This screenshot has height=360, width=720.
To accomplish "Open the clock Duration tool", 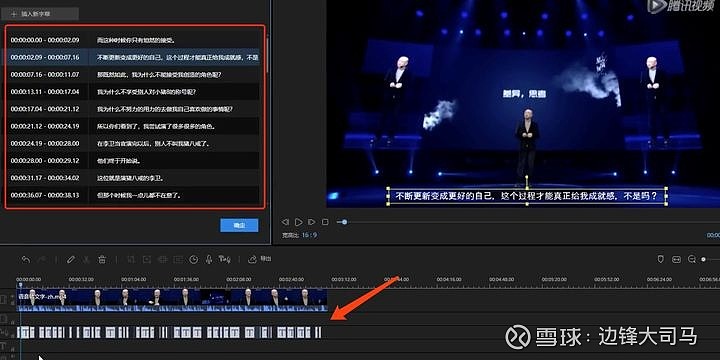I will [194, 259].
